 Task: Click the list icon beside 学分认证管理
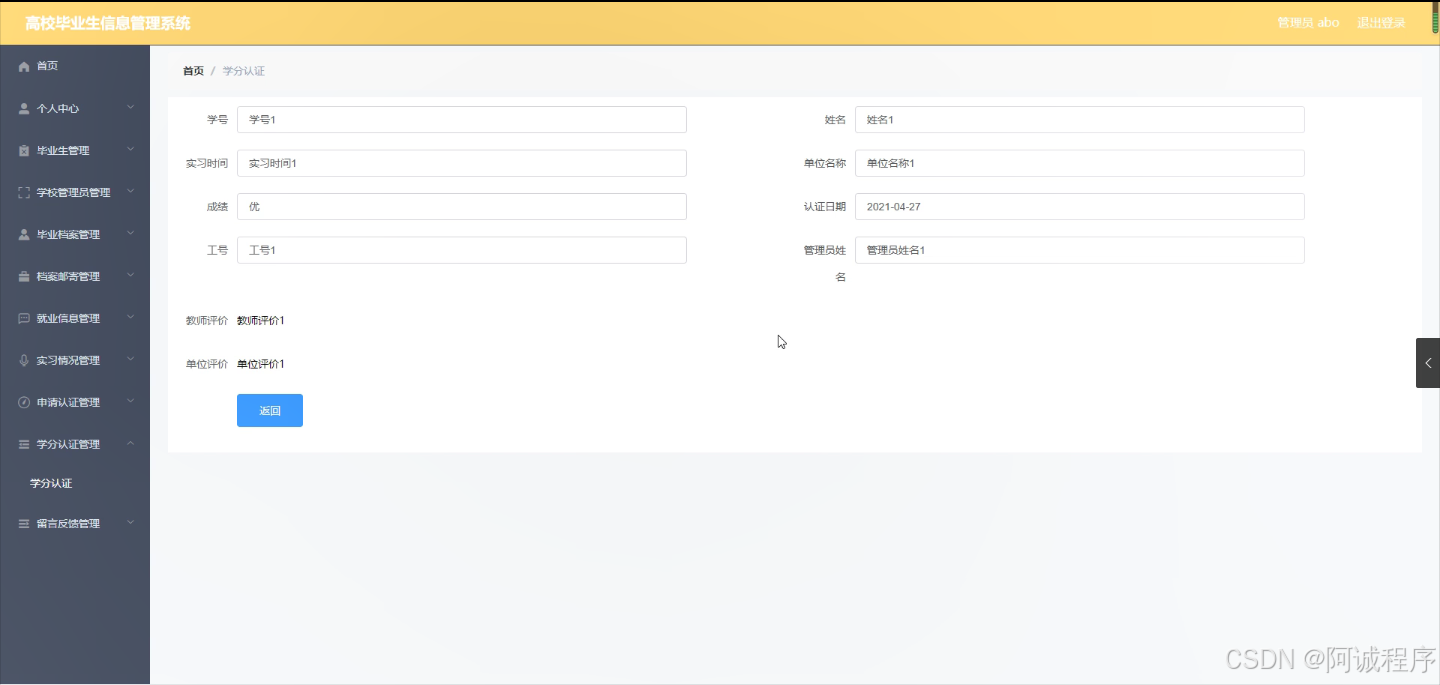[x=24, y=444]
